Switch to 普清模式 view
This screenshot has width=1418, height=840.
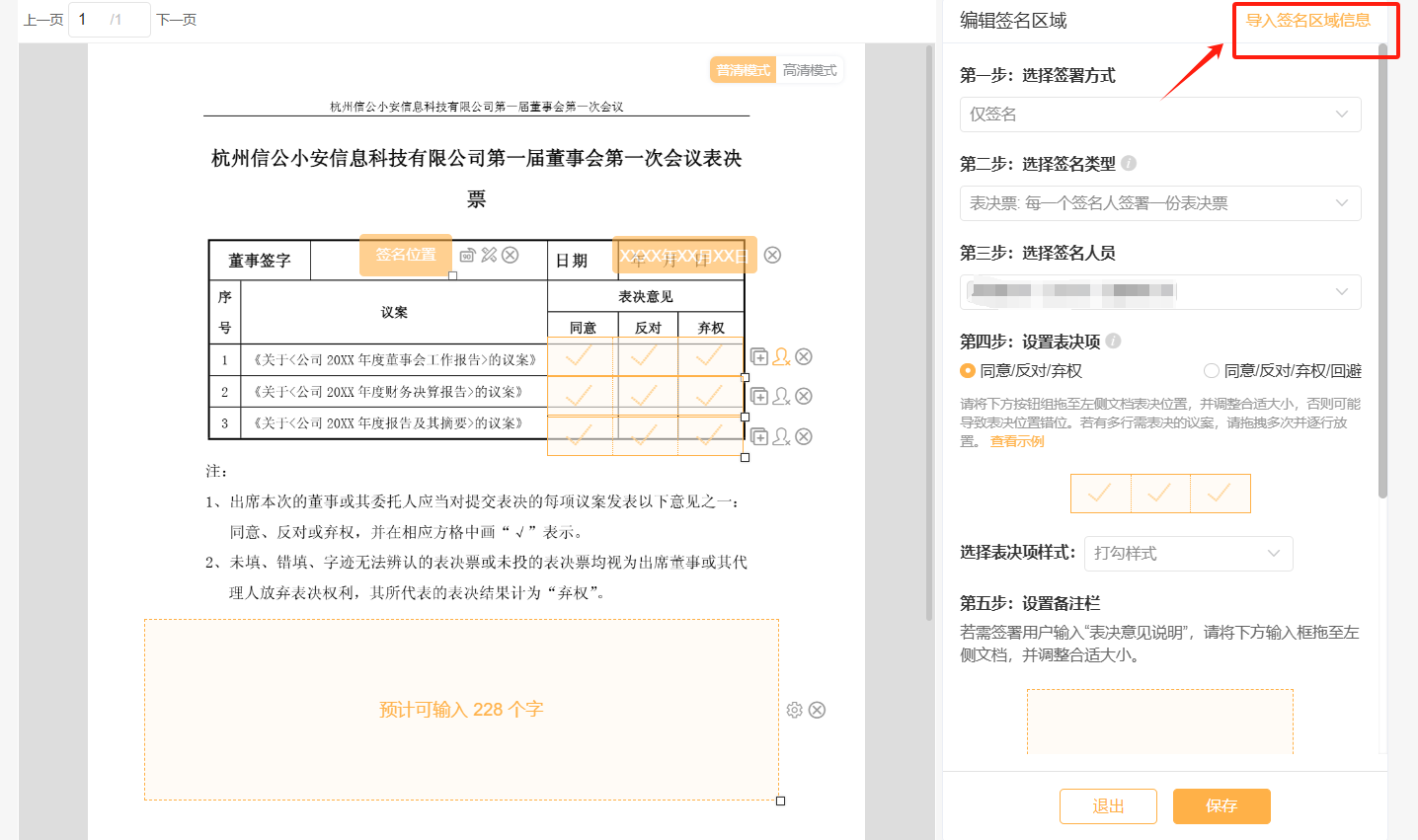pos(744,70)
